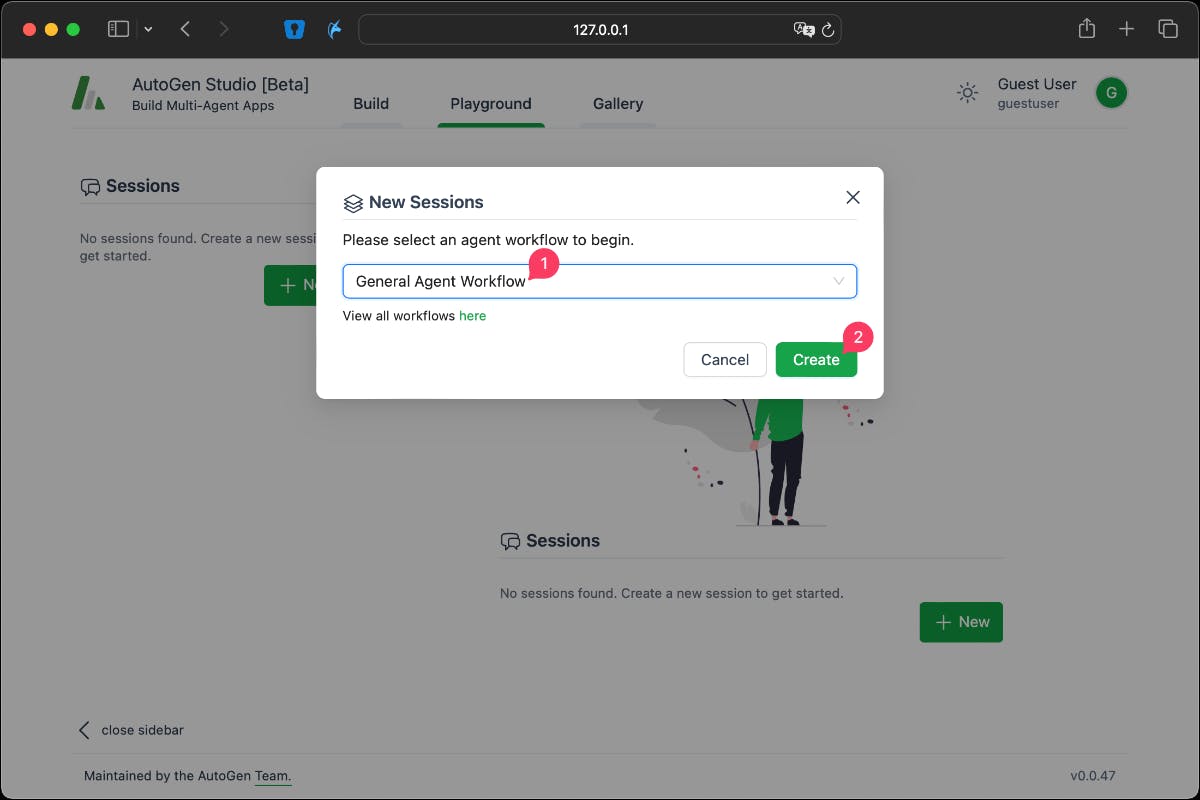Click the v0.0.47 version text
This screenshot has width=1200, height=800.
tap(1093, 776)
